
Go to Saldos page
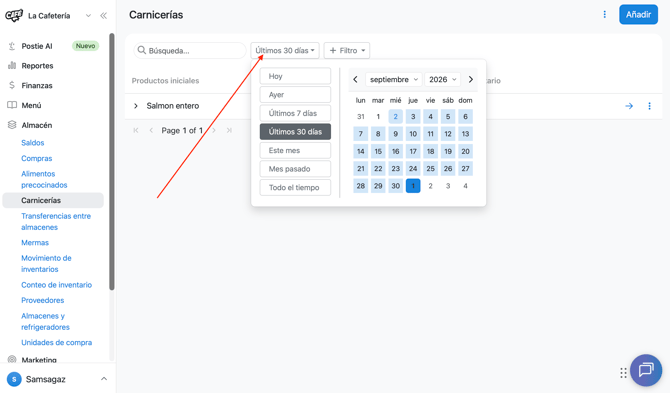coord(32,143)
